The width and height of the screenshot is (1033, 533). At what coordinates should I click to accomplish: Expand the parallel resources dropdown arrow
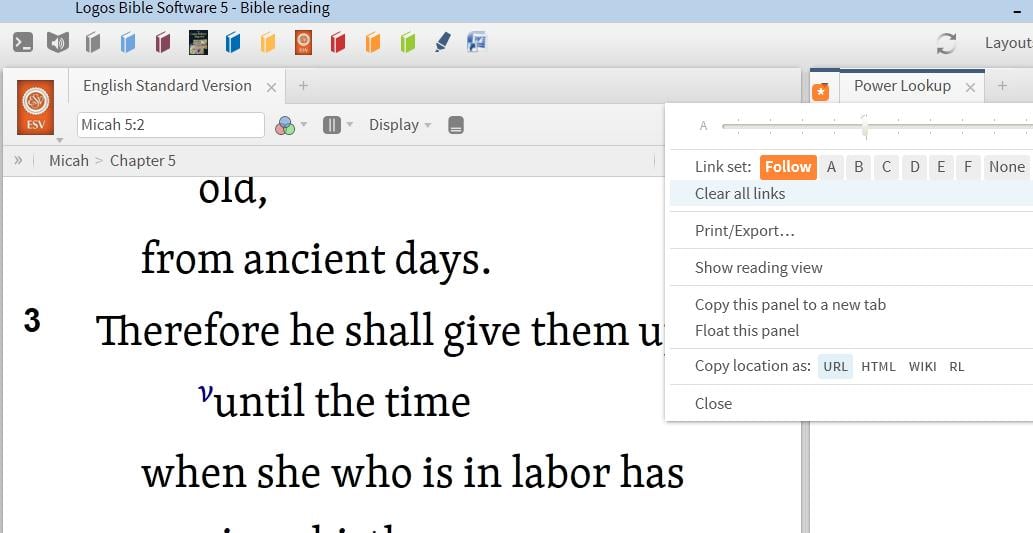click(x=350, y=125)
